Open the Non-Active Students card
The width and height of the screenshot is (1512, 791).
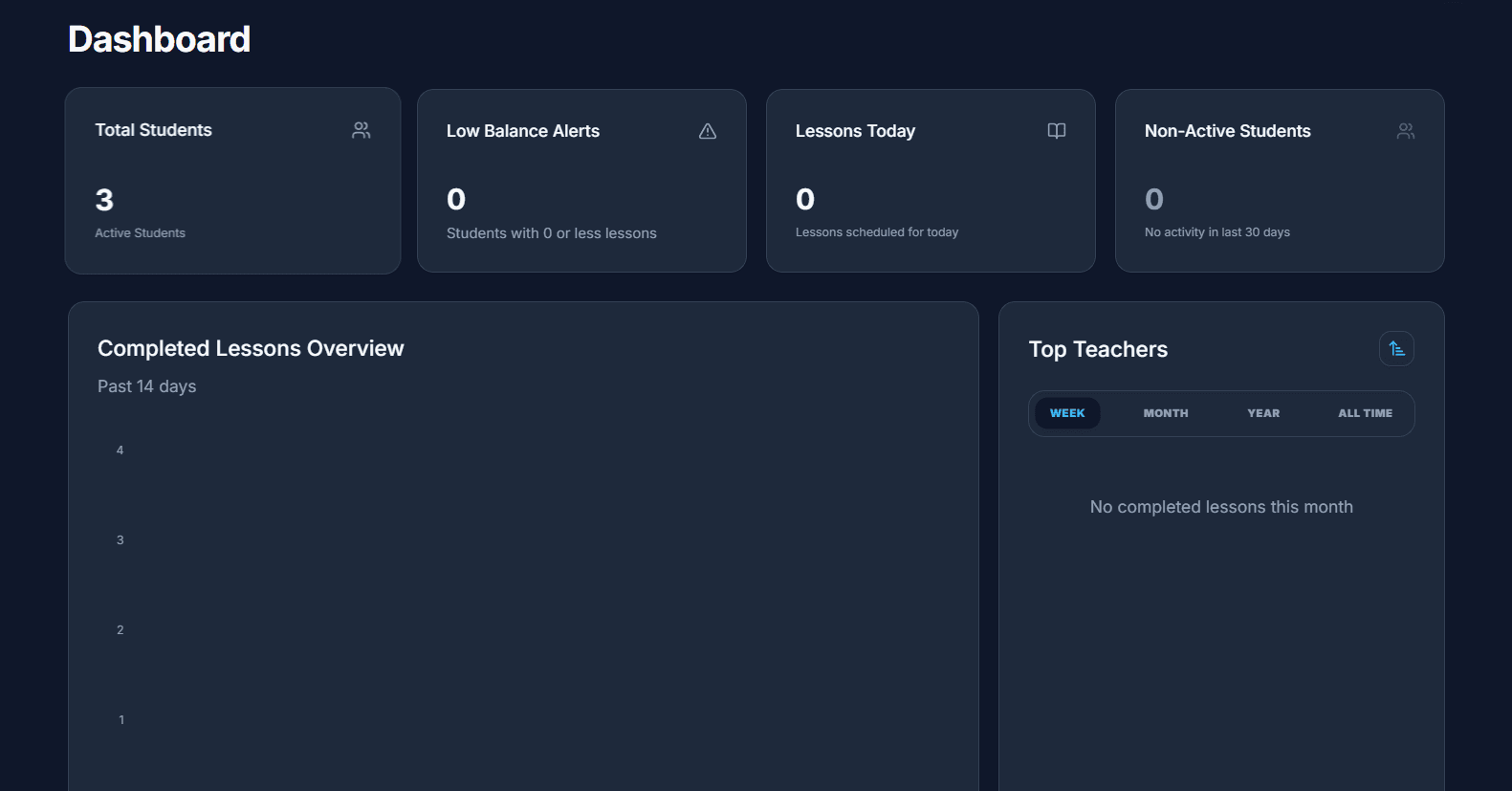coord(1280,181)
